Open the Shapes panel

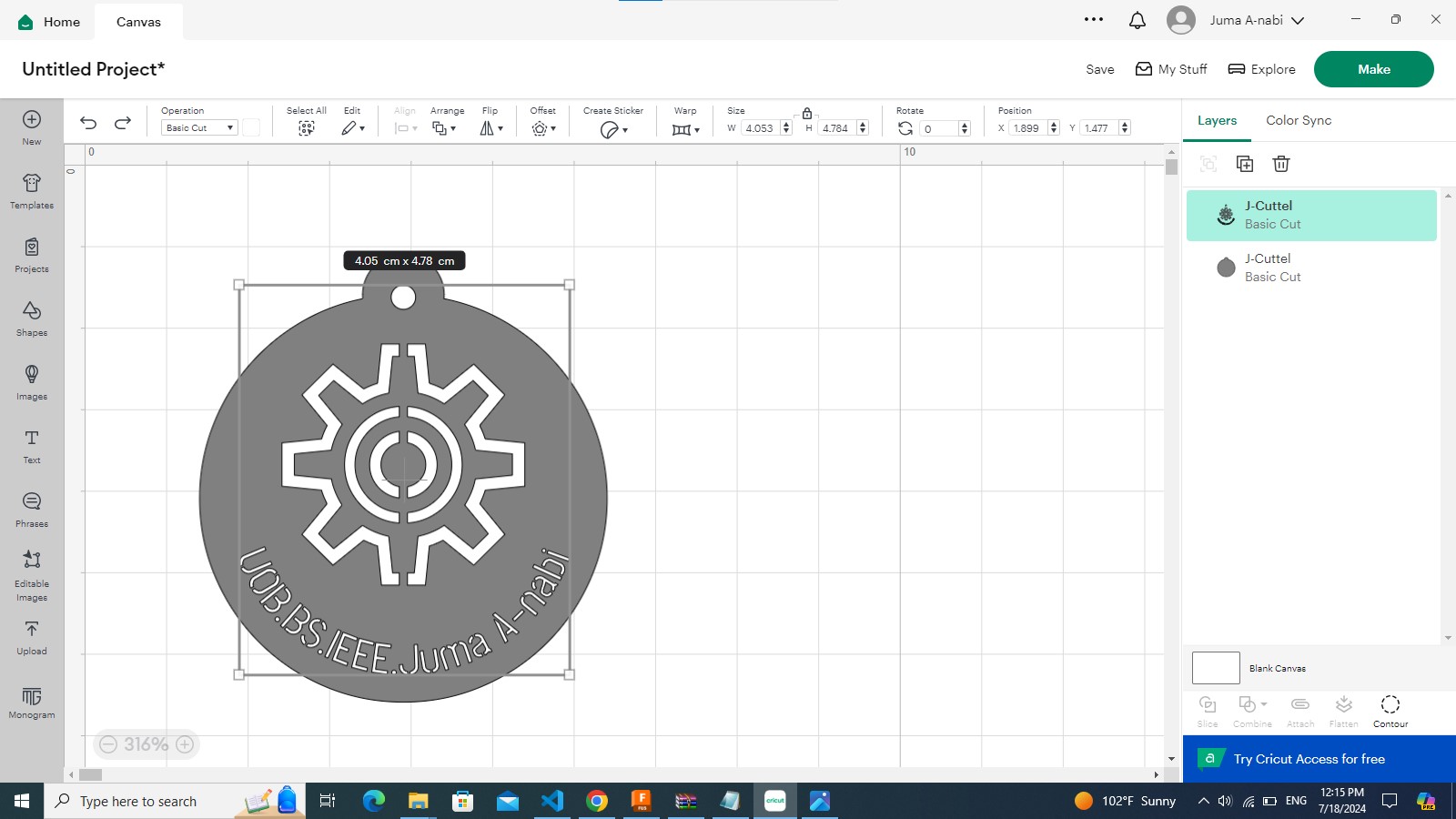(x=32, y=318)
